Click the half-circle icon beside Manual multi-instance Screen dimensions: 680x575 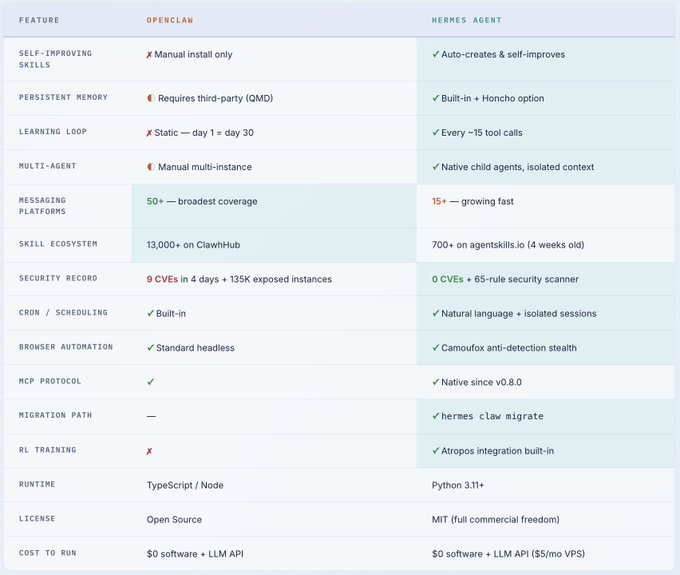pos(150,167)
